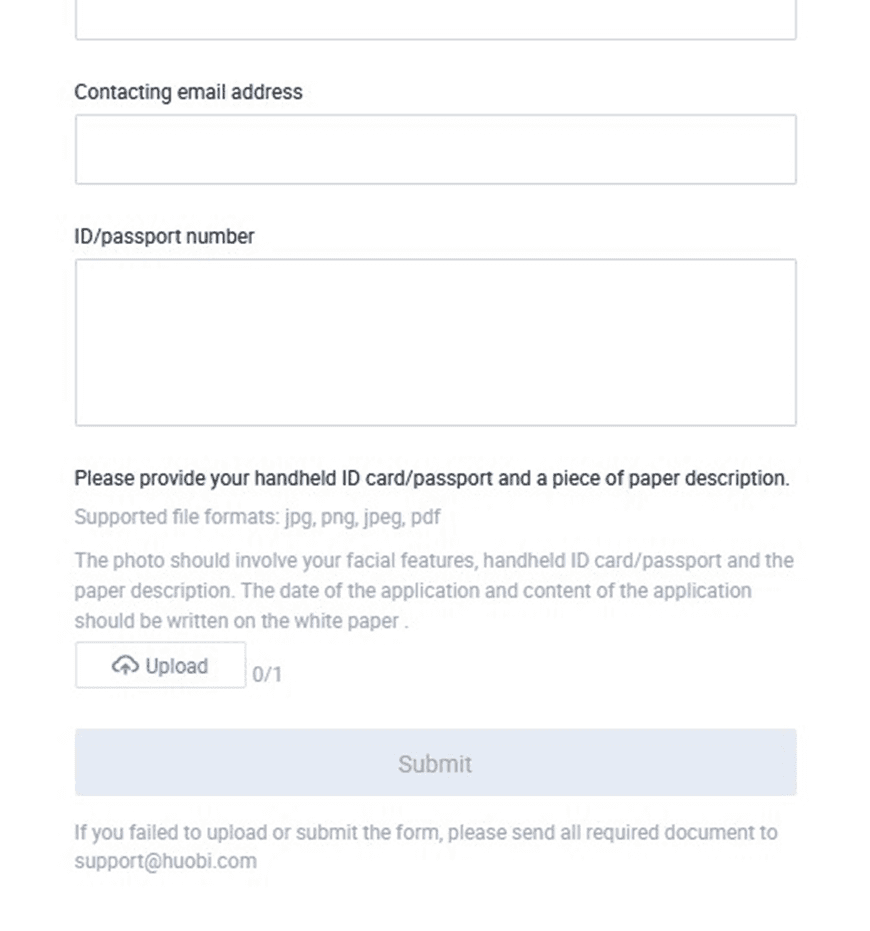Click the words "Contacting email" above the email field
The image size is (870, 931).
click(x=150, y=92)
